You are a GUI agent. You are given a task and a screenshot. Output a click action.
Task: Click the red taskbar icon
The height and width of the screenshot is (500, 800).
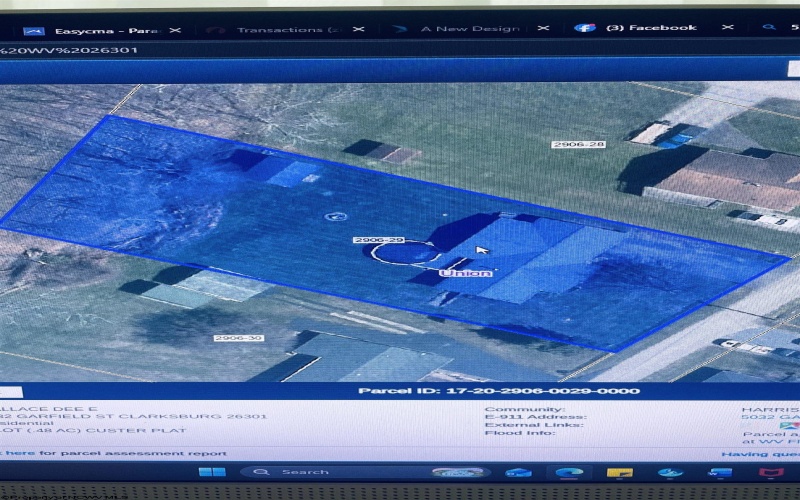tap(771, 472)
